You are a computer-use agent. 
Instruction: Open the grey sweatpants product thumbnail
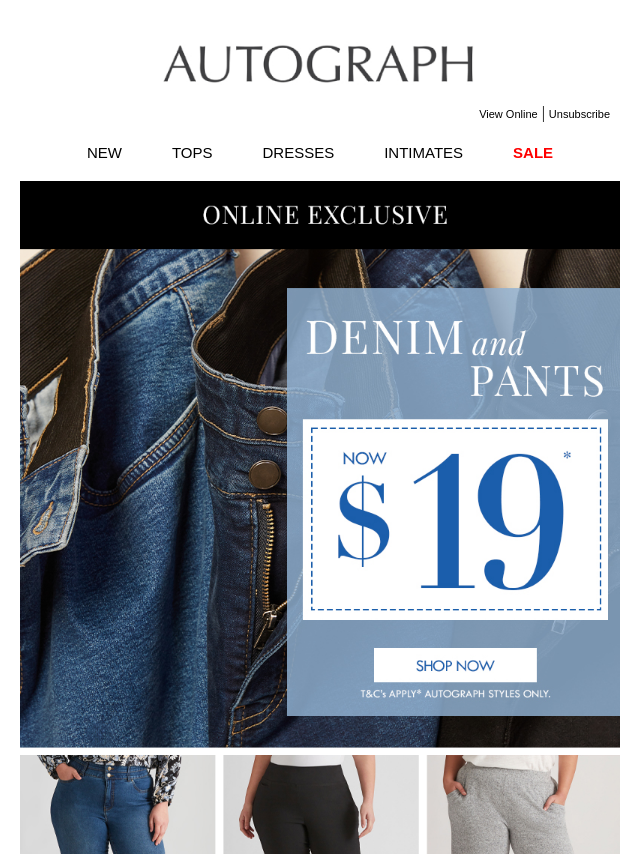[523, 804]
